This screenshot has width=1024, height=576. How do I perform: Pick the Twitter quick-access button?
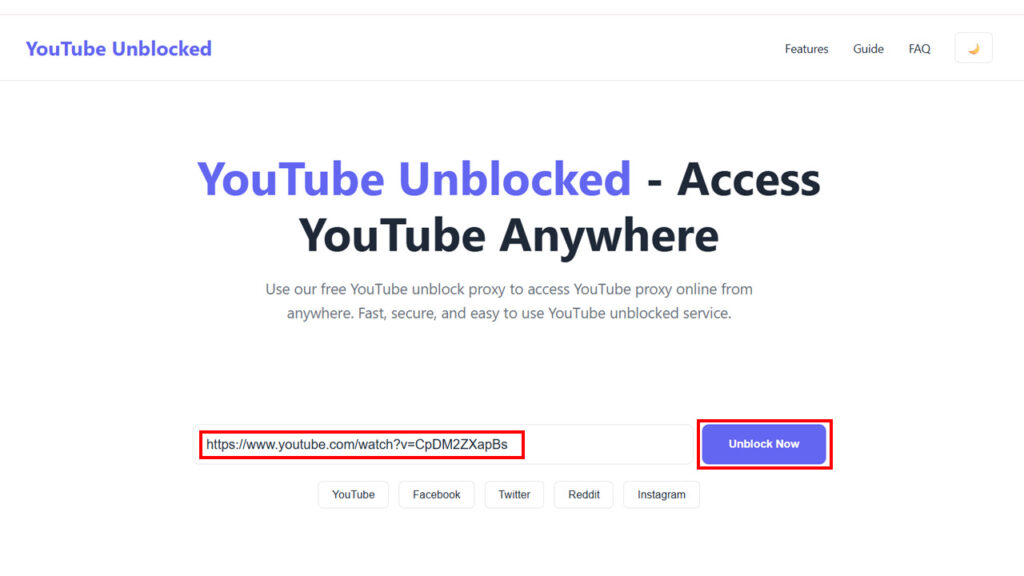coord(514,494)
